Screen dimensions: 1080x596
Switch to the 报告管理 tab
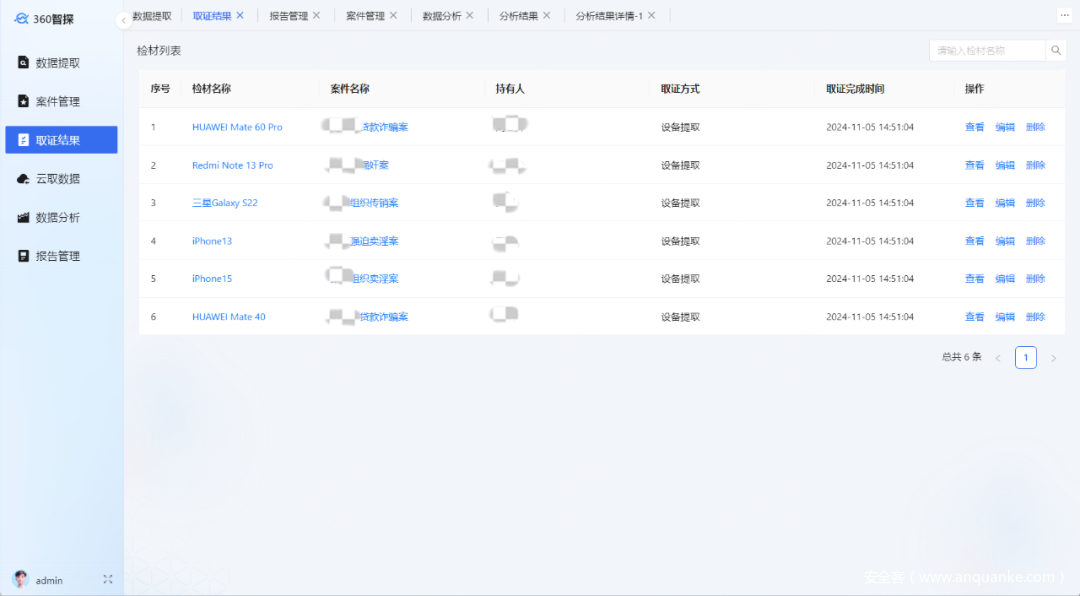pyautogui.click(x=288, y=16)
